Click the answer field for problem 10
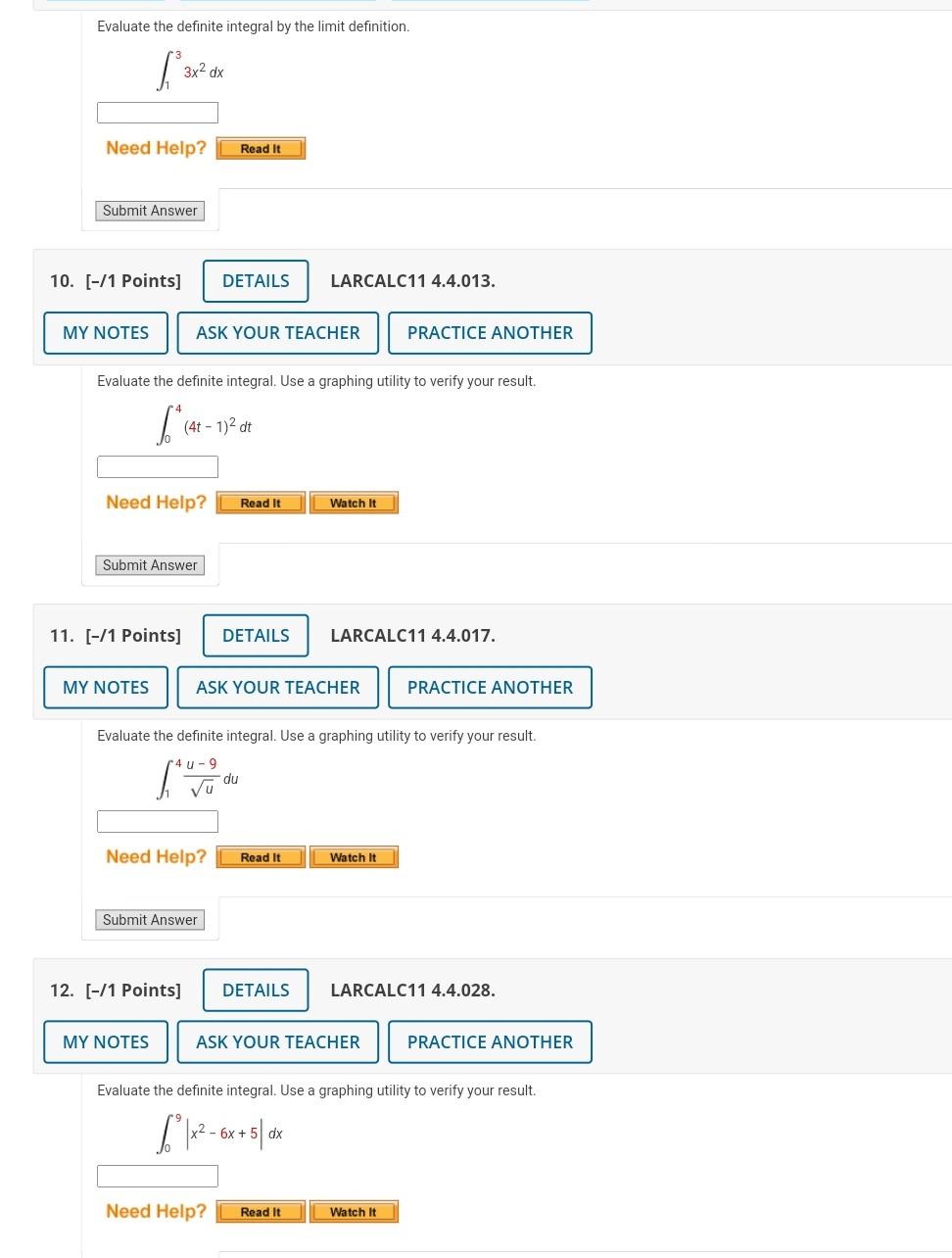This screenshot has width=952, height=1258. [x=157, y=466]
